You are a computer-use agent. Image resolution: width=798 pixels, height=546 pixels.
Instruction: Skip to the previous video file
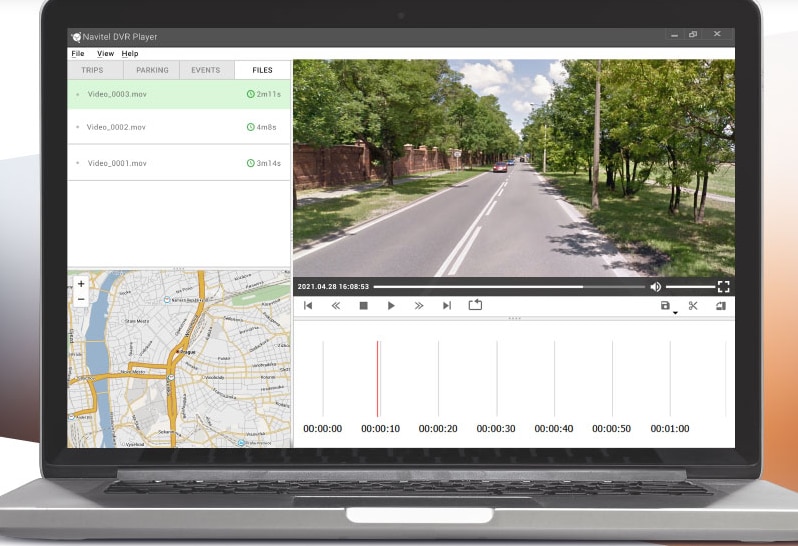coord(308,306)
